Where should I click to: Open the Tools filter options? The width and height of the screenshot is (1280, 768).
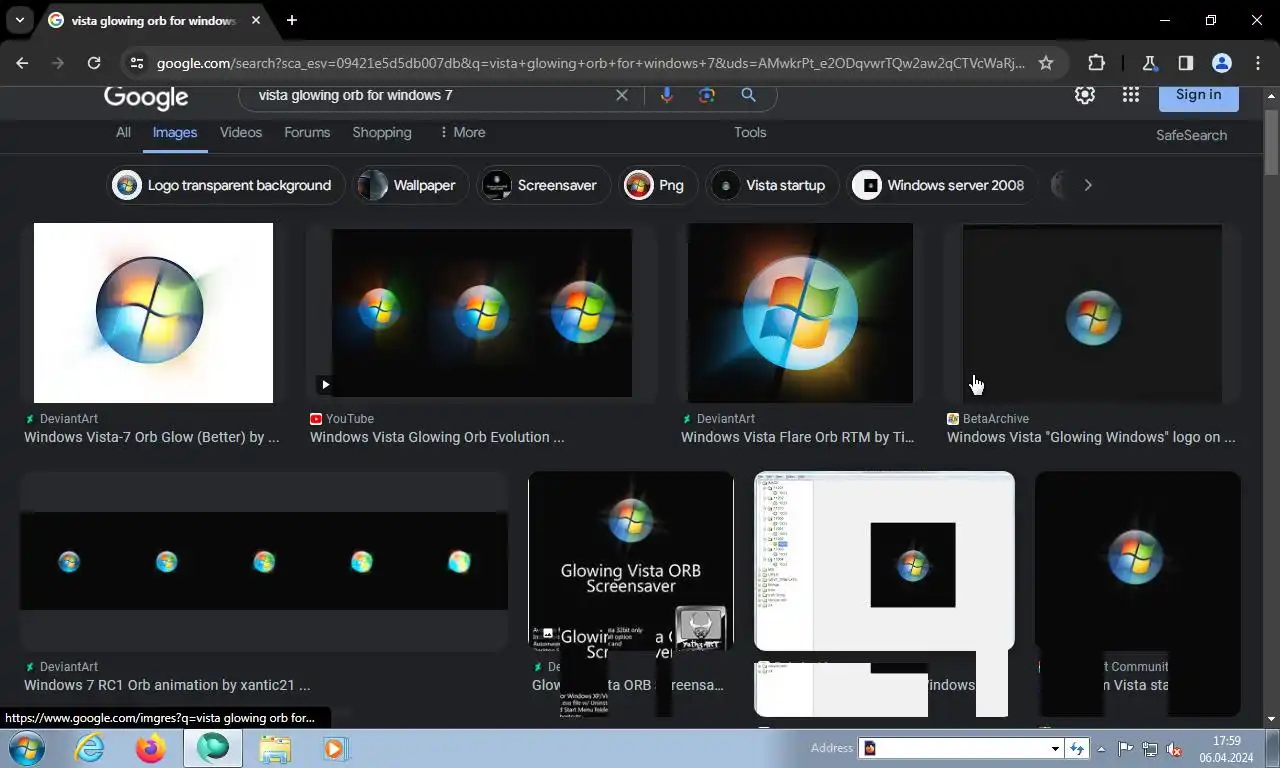pos(750,132)
